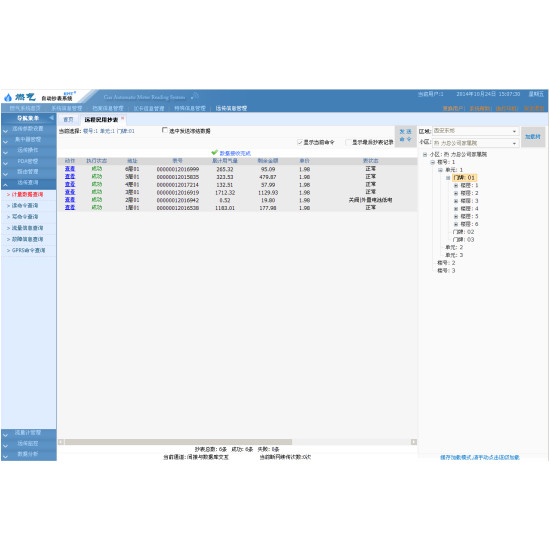550x550 pixels.
Task: Enable the 选中发送冻结数据 checkbox
Action: click(165, 130)
